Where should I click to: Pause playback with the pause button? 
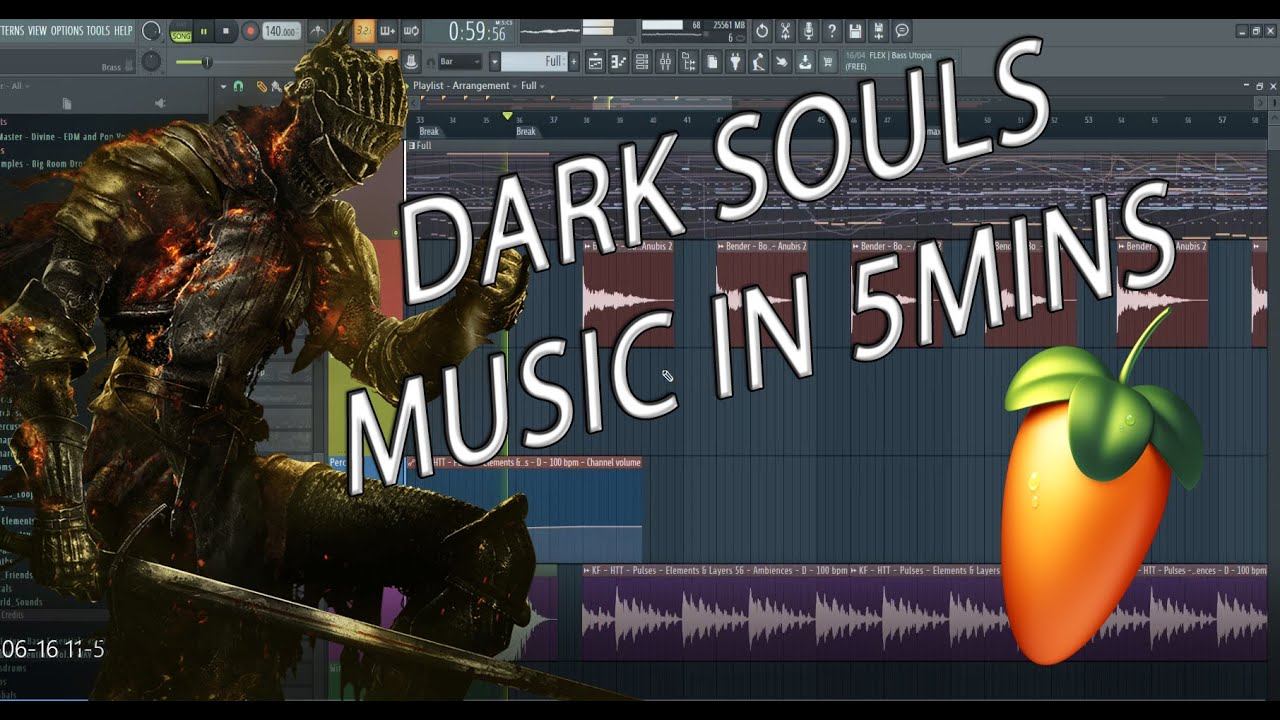(205, 31)
